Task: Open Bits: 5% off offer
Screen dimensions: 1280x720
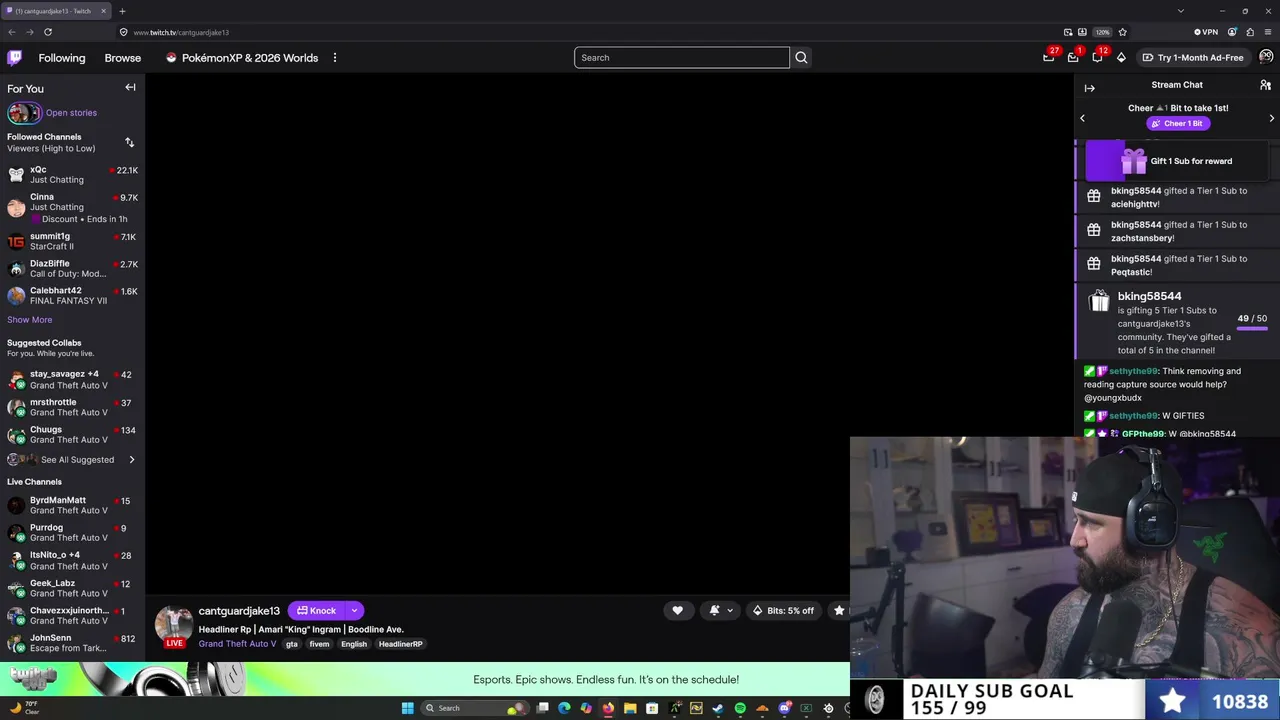Action: [784, 611]
